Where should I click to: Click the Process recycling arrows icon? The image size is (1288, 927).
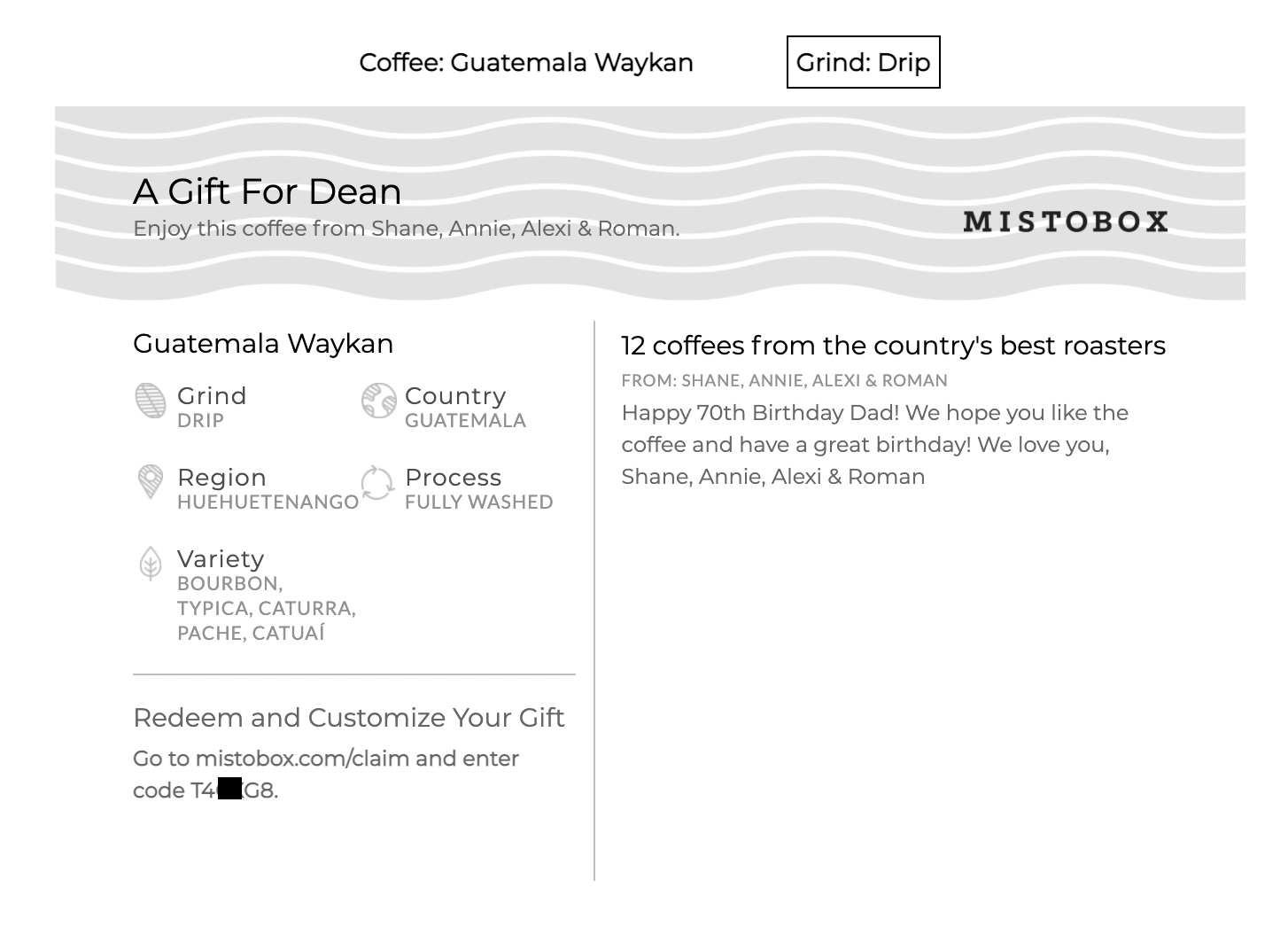[377, 483]
